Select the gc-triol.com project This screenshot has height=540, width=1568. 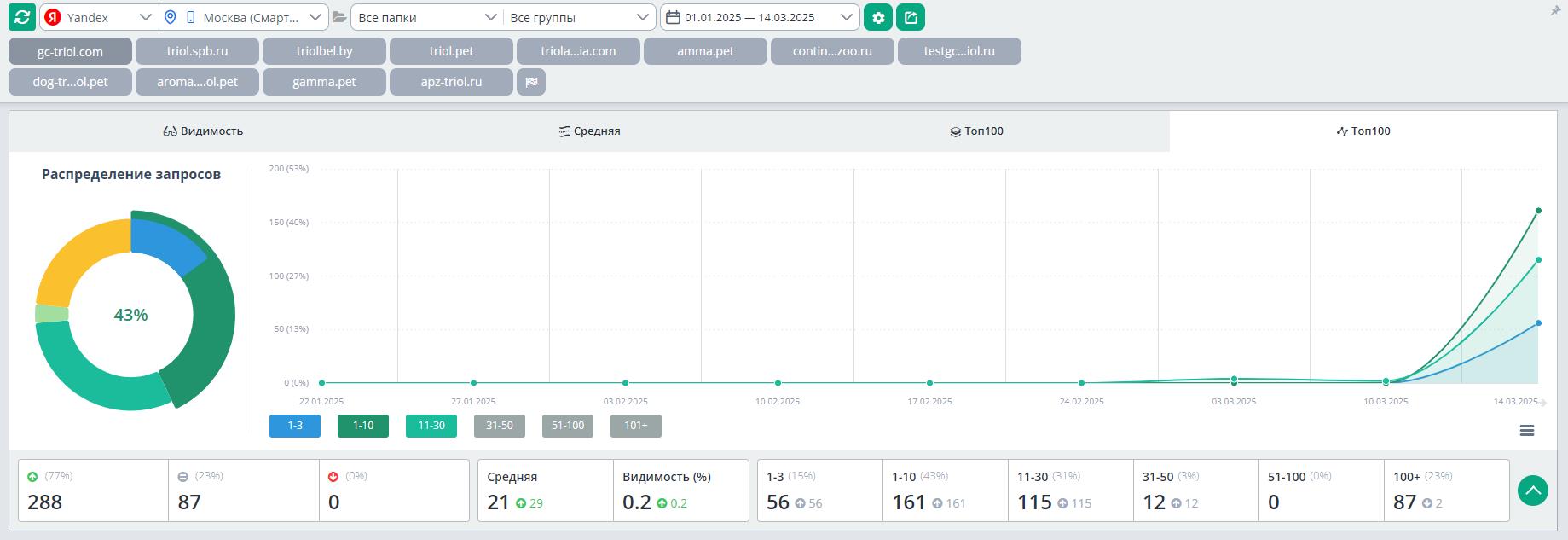point(70,51)
